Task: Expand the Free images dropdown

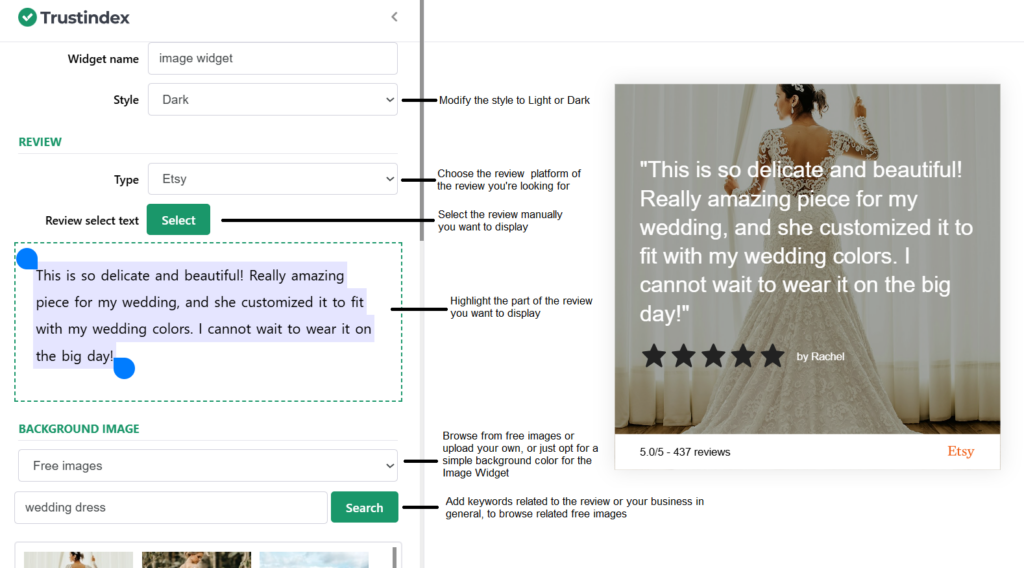Action: pos(208,466)
